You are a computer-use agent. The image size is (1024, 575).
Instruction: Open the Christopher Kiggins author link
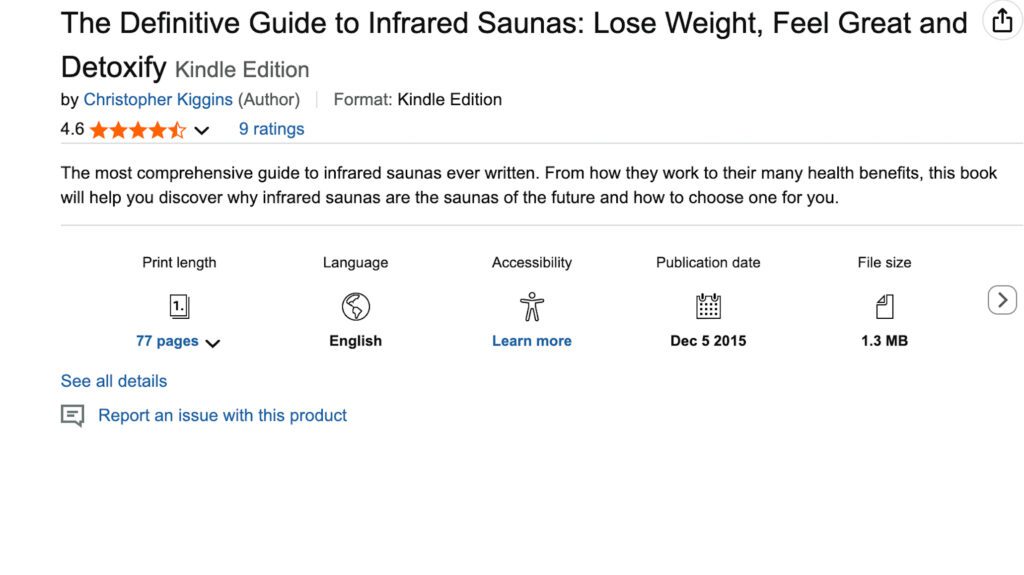(x=158, y=99)
